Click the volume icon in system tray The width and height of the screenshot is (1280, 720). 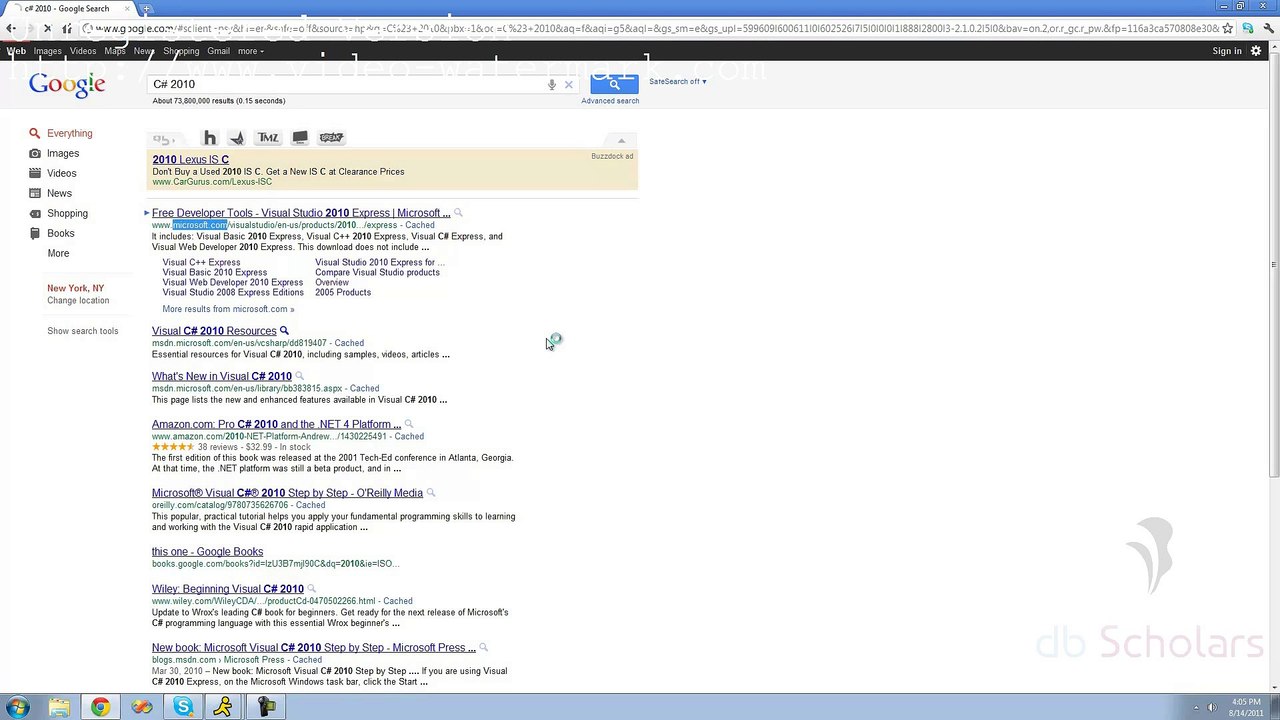(1212, 708)
